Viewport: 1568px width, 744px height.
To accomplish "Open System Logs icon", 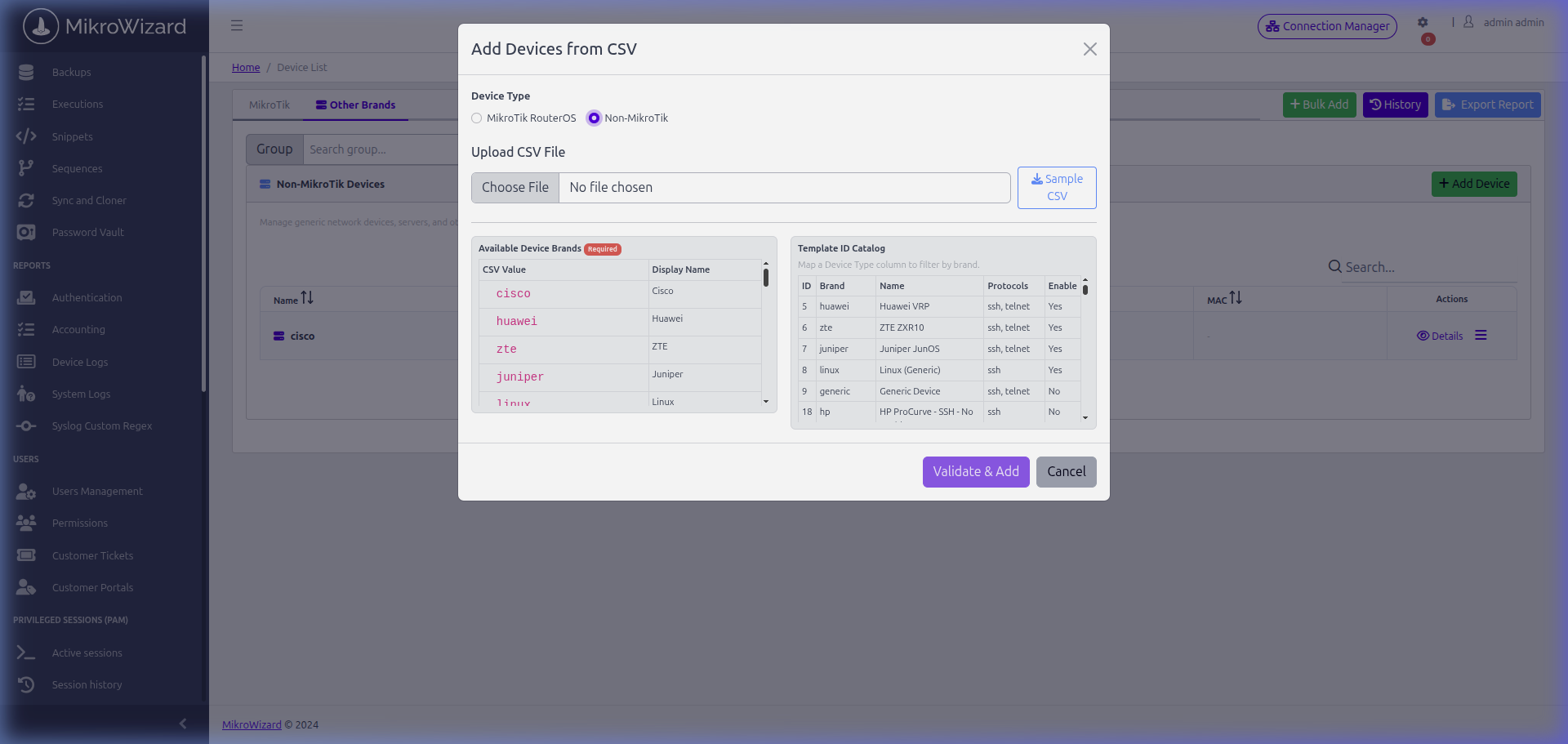I will tap(26, 394).
